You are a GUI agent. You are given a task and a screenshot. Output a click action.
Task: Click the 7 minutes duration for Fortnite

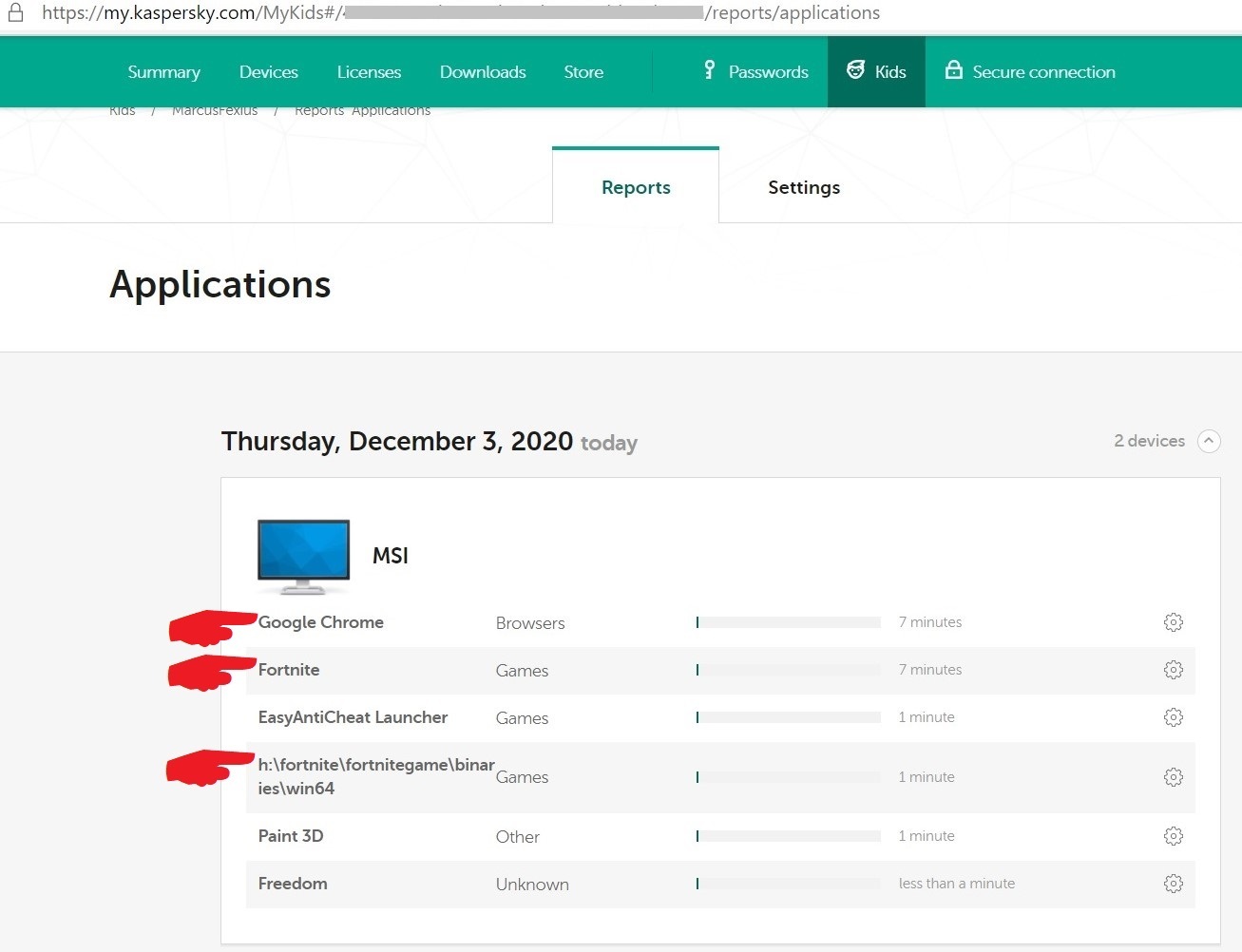[930, 670]
